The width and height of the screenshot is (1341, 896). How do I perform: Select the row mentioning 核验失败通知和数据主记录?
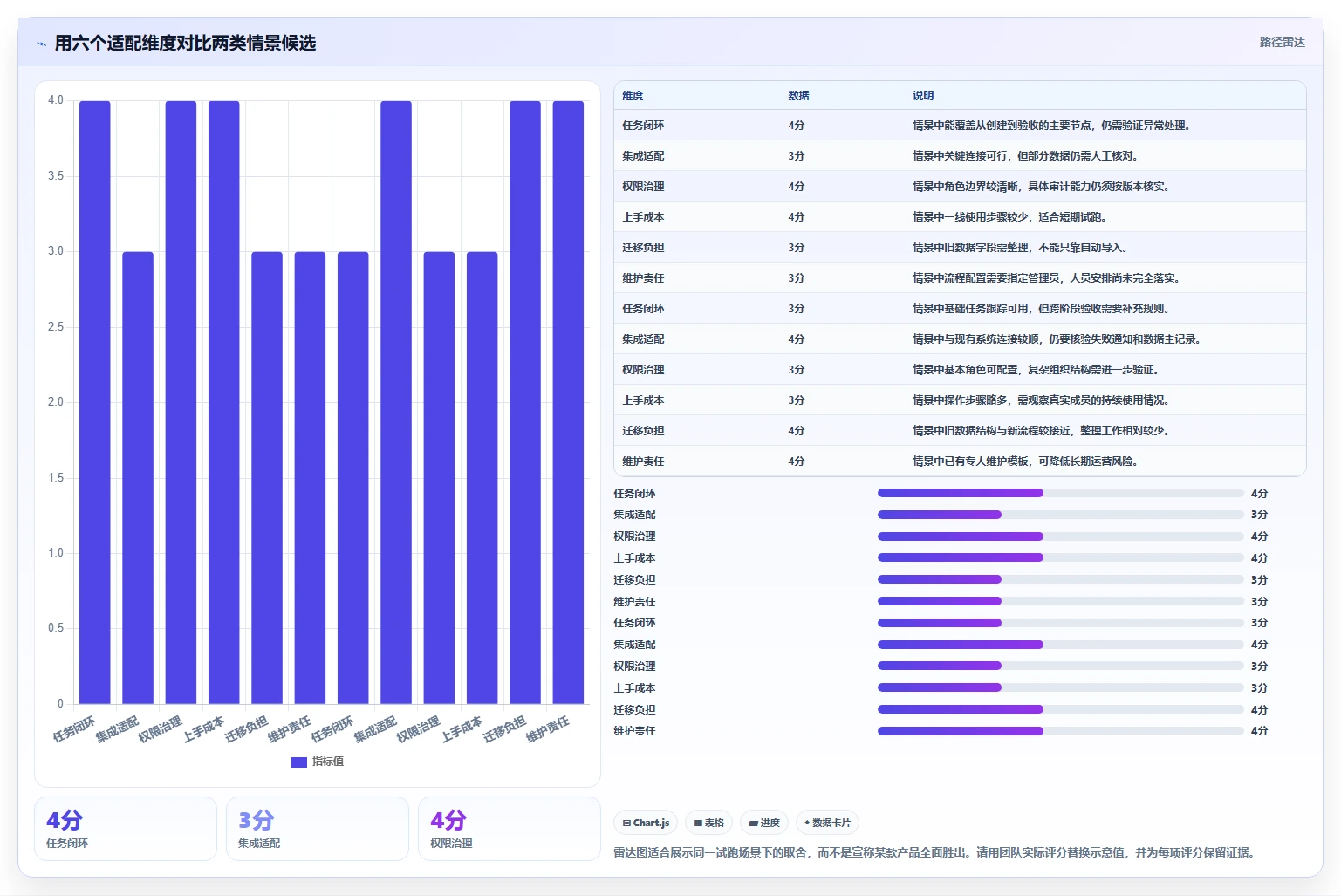tap(960, 339)
